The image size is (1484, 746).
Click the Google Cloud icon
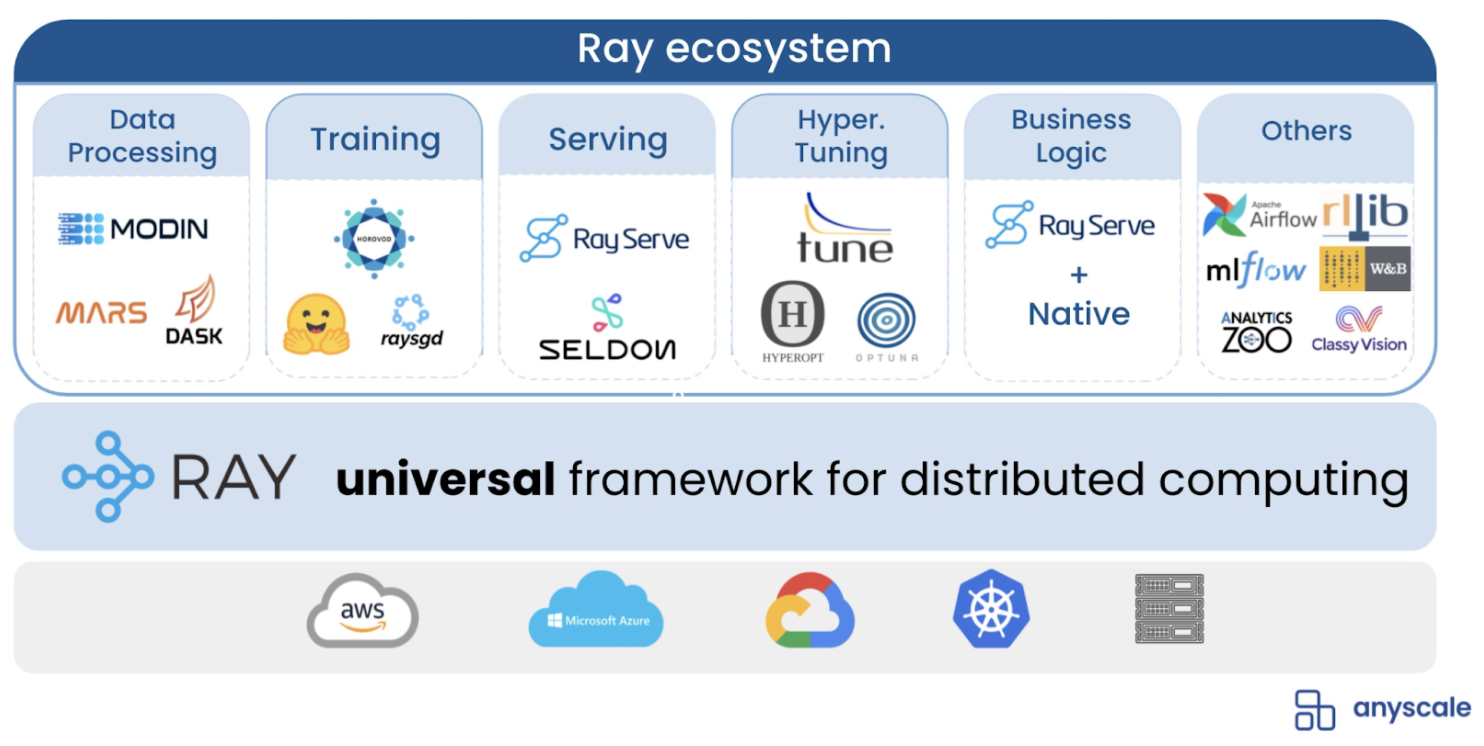810,609
